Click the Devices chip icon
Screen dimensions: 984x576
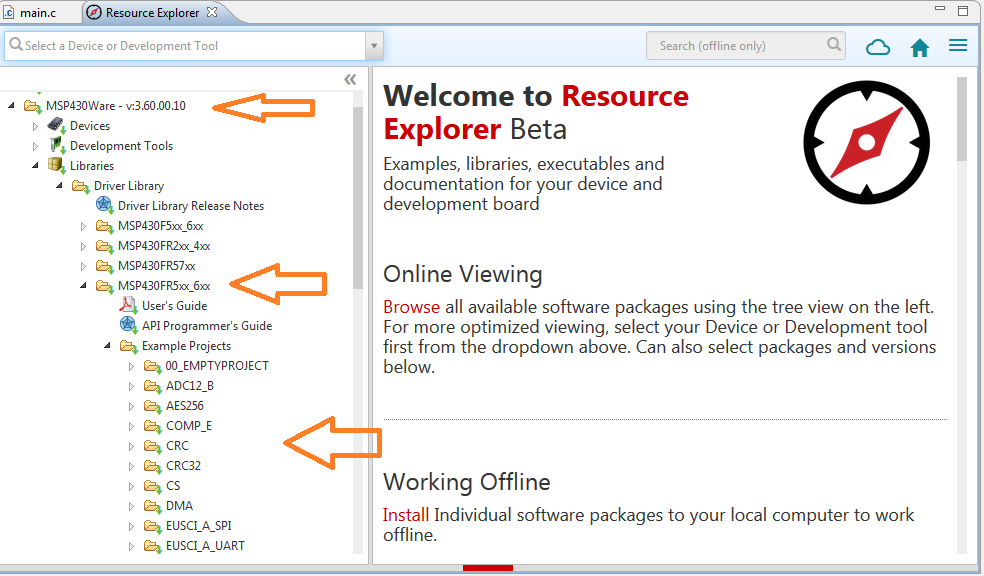56,125
